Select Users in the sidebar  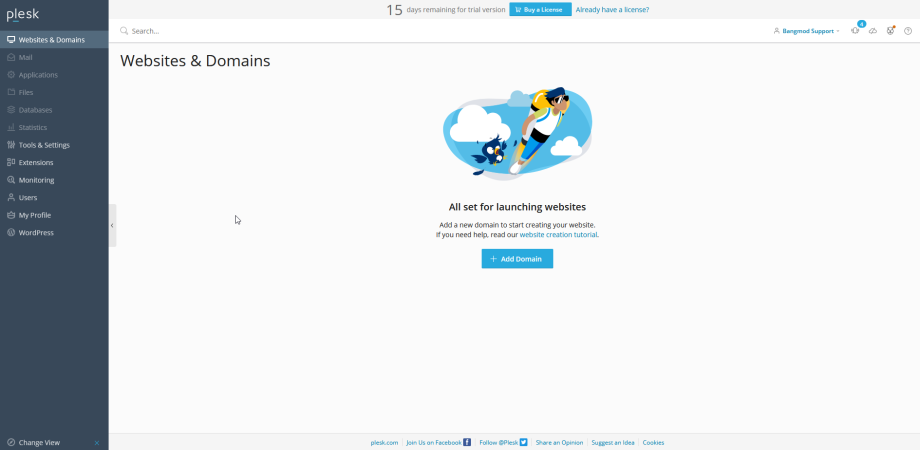[54, 198]
